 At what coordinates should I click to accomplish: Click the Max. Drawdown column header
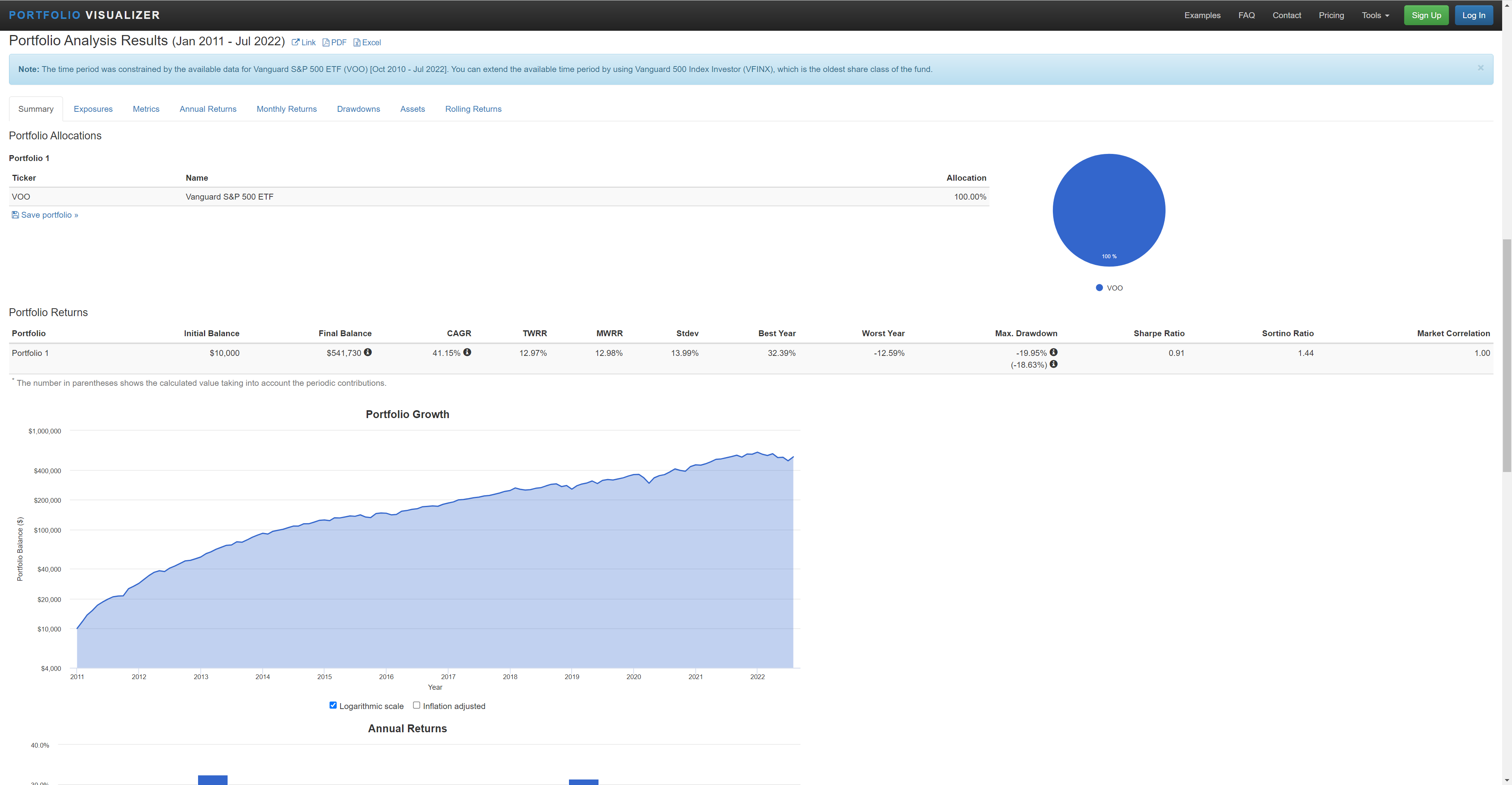(1026, 333)
